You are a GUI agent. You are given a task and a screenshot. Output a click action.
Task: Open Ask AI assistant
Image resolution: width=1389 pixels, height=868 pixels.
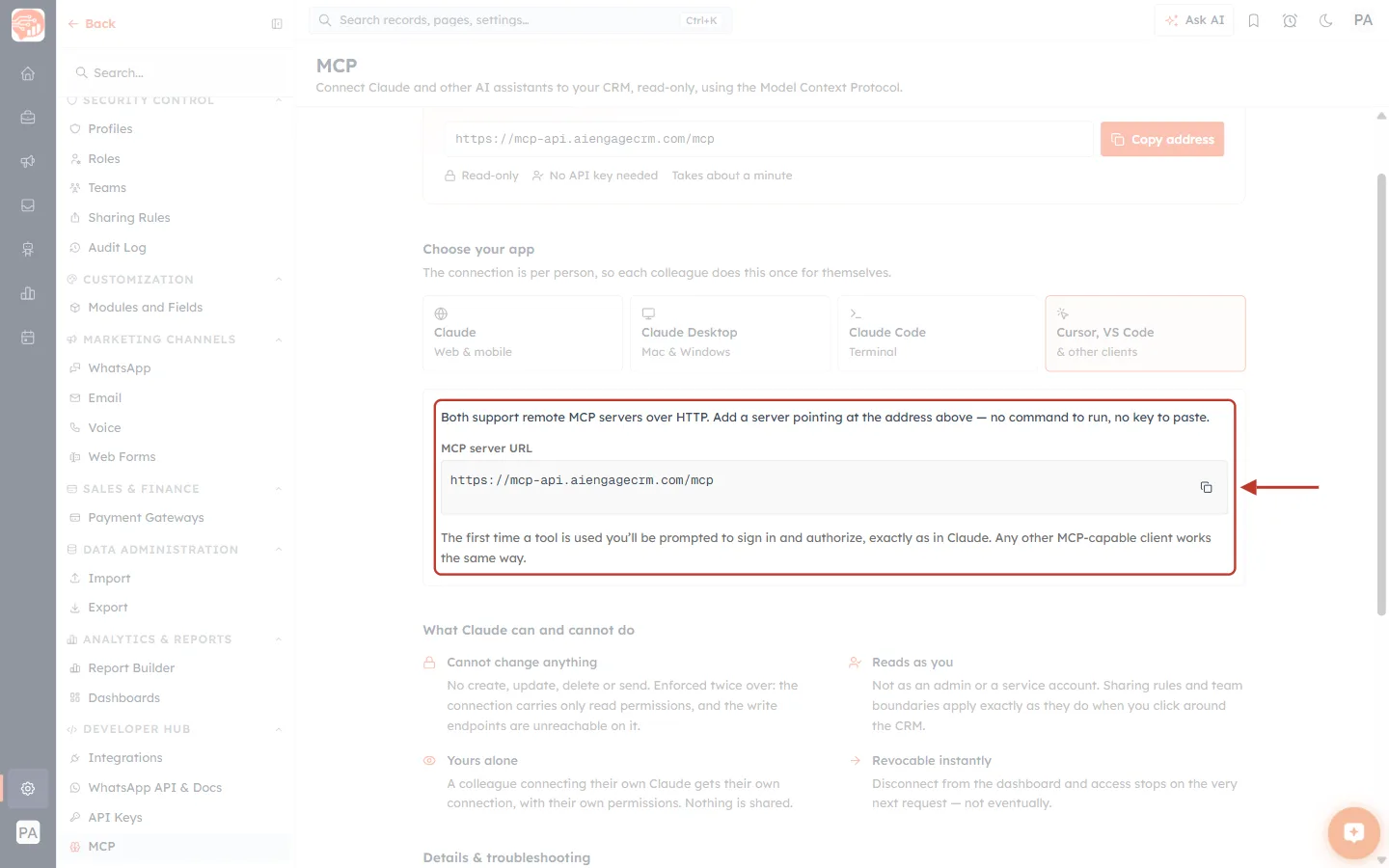click(1194, 20)
